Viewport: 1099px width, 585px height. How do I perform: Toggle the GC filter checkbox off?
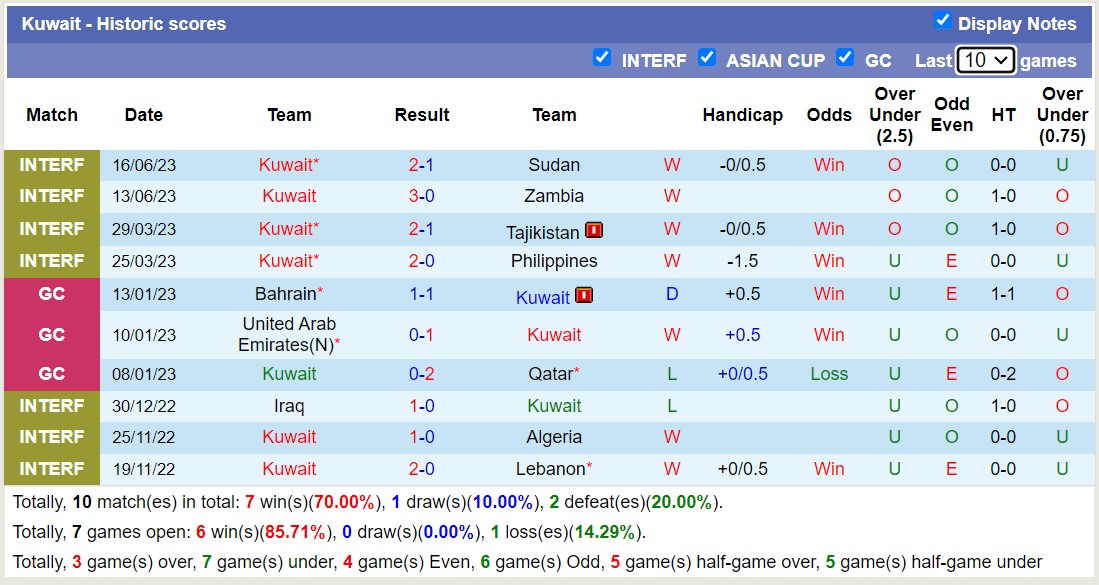click(845, 59)
